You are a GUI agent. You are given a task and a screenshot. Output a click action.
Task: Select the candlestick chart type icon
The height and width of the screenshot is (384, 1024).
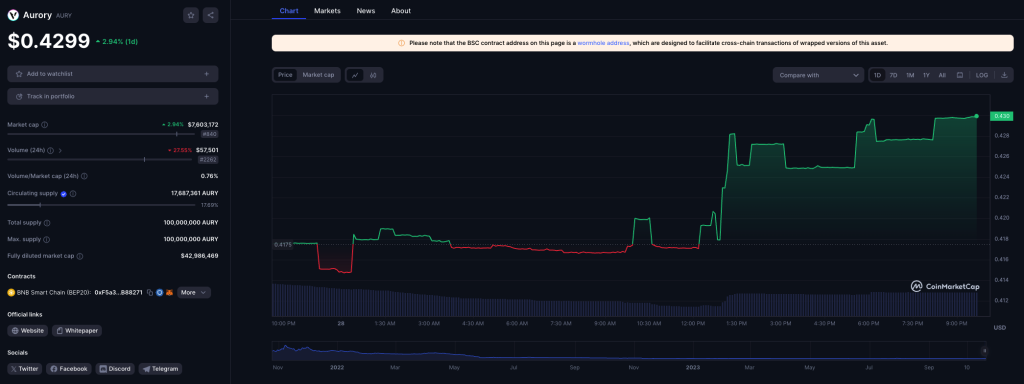[x=373, y=75]
